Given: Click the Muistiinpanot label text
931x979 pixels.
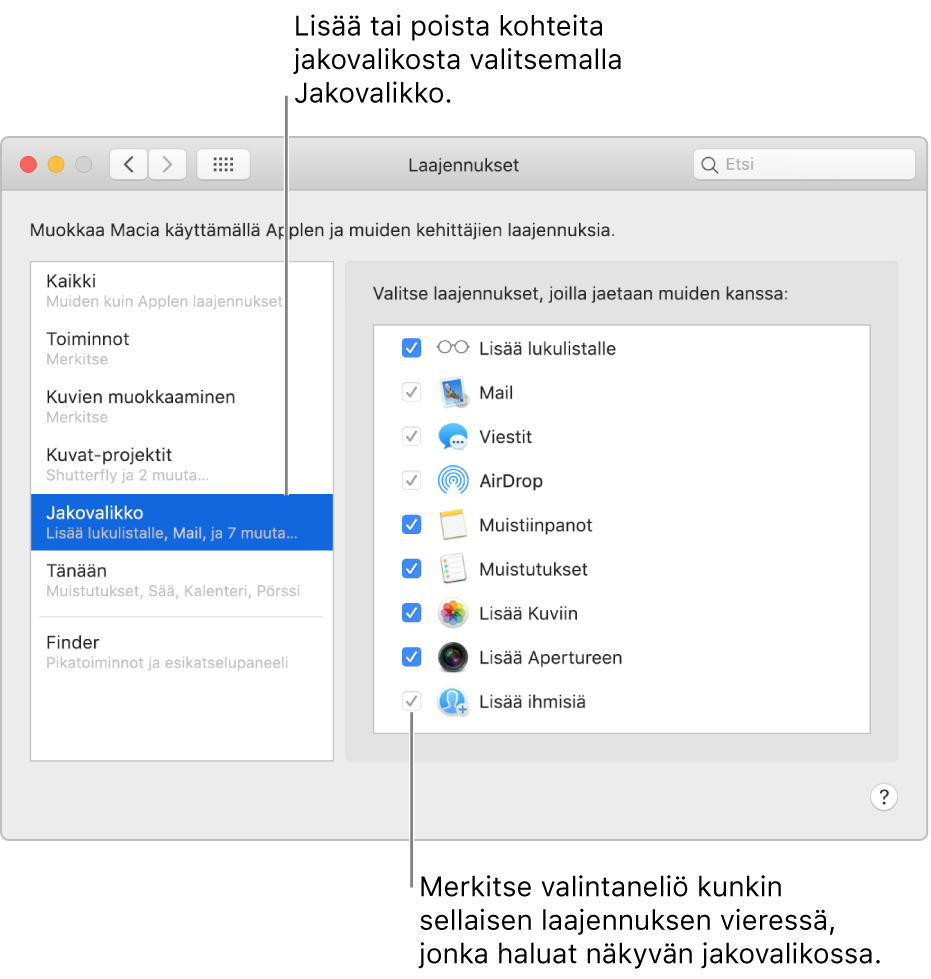Looking at the screenshot, I should point(536,525).
